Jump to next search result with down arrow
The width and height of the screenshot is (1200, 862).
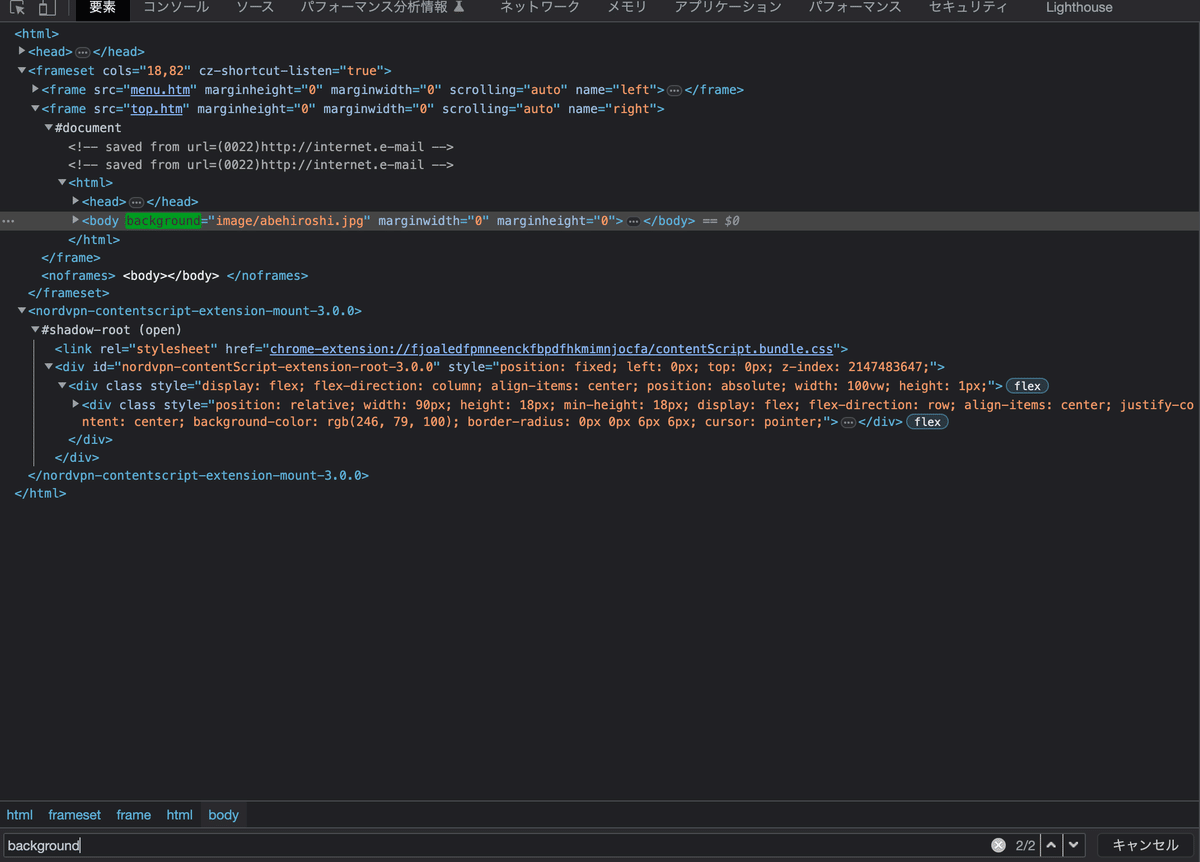click(x=1073, y=845)
